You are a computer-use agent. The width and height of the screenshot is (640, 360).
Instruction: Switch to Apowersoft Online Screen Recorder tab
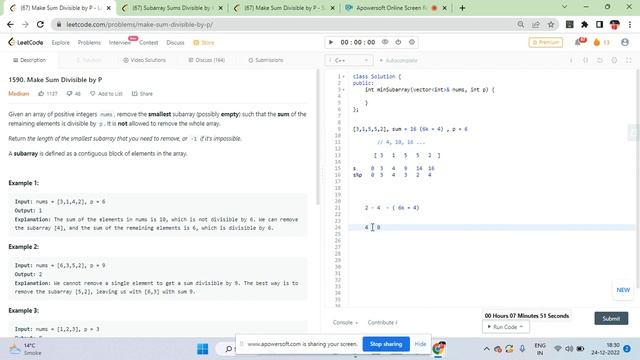[x=395, y=8]
